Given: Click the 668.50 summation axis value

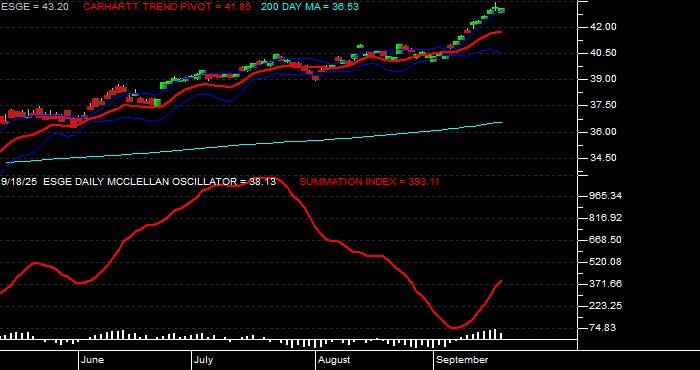Looking at the screenshot, I should tap(606, 240).
